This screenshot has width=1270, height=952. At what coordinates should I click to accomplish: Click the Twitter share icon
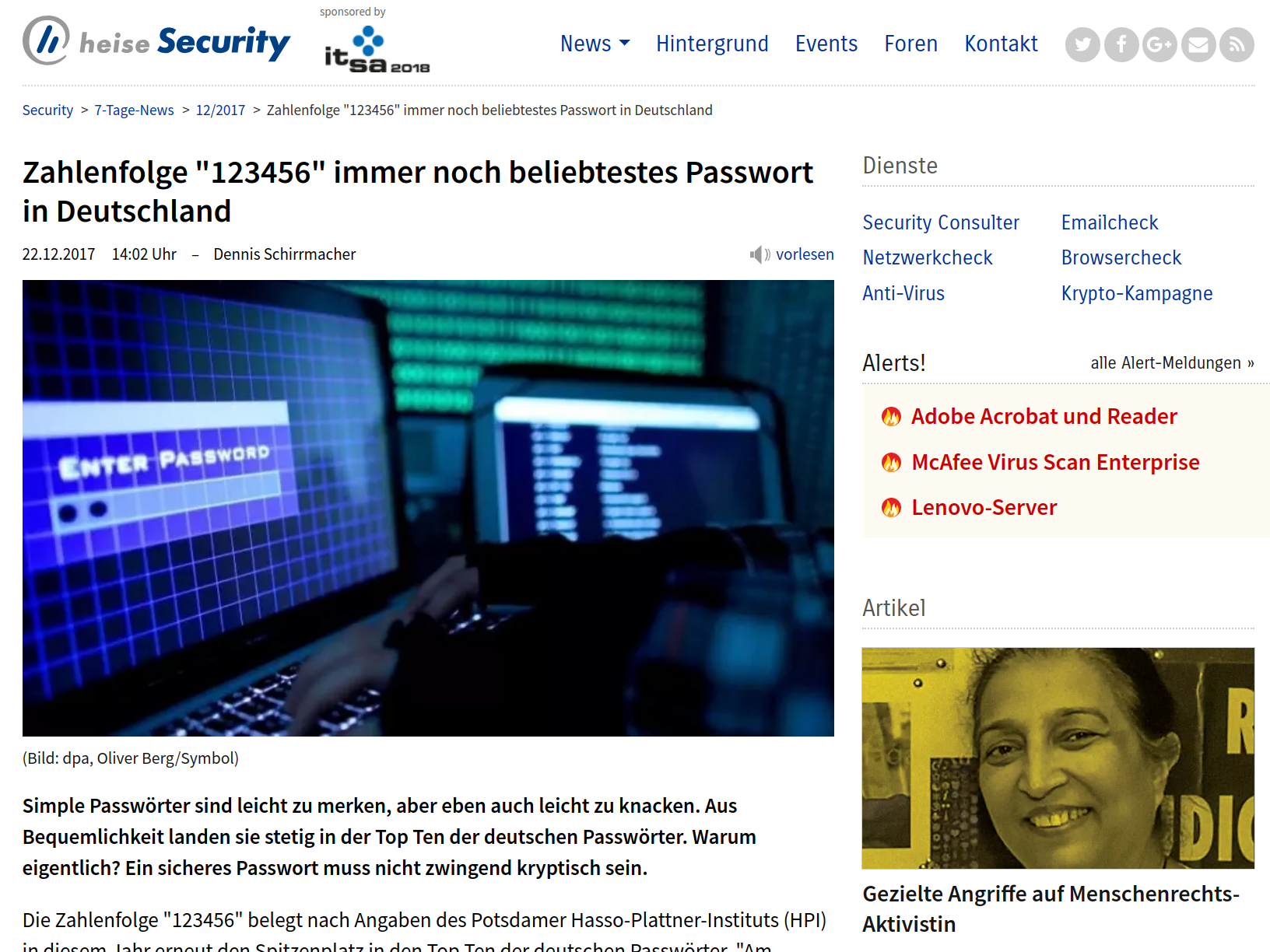(x=1082, y=44)
